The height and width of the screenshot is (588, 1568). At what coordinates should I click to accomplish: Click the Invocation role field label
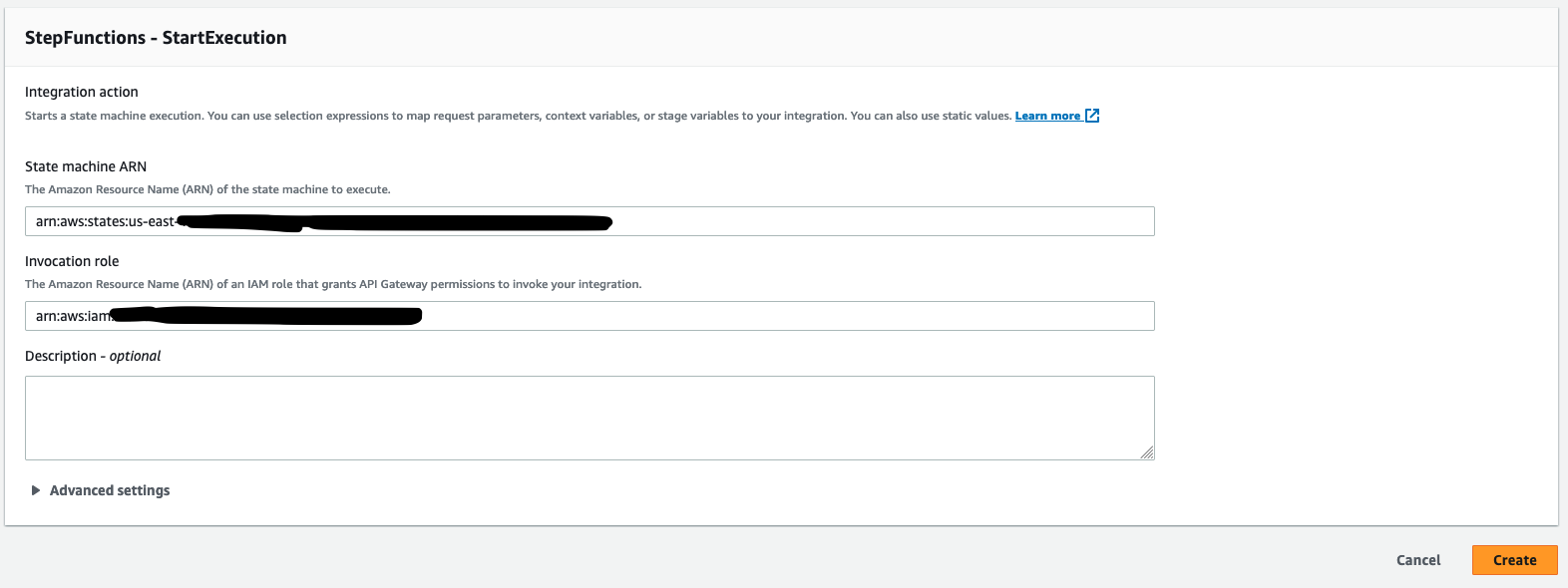click(72, 261)
